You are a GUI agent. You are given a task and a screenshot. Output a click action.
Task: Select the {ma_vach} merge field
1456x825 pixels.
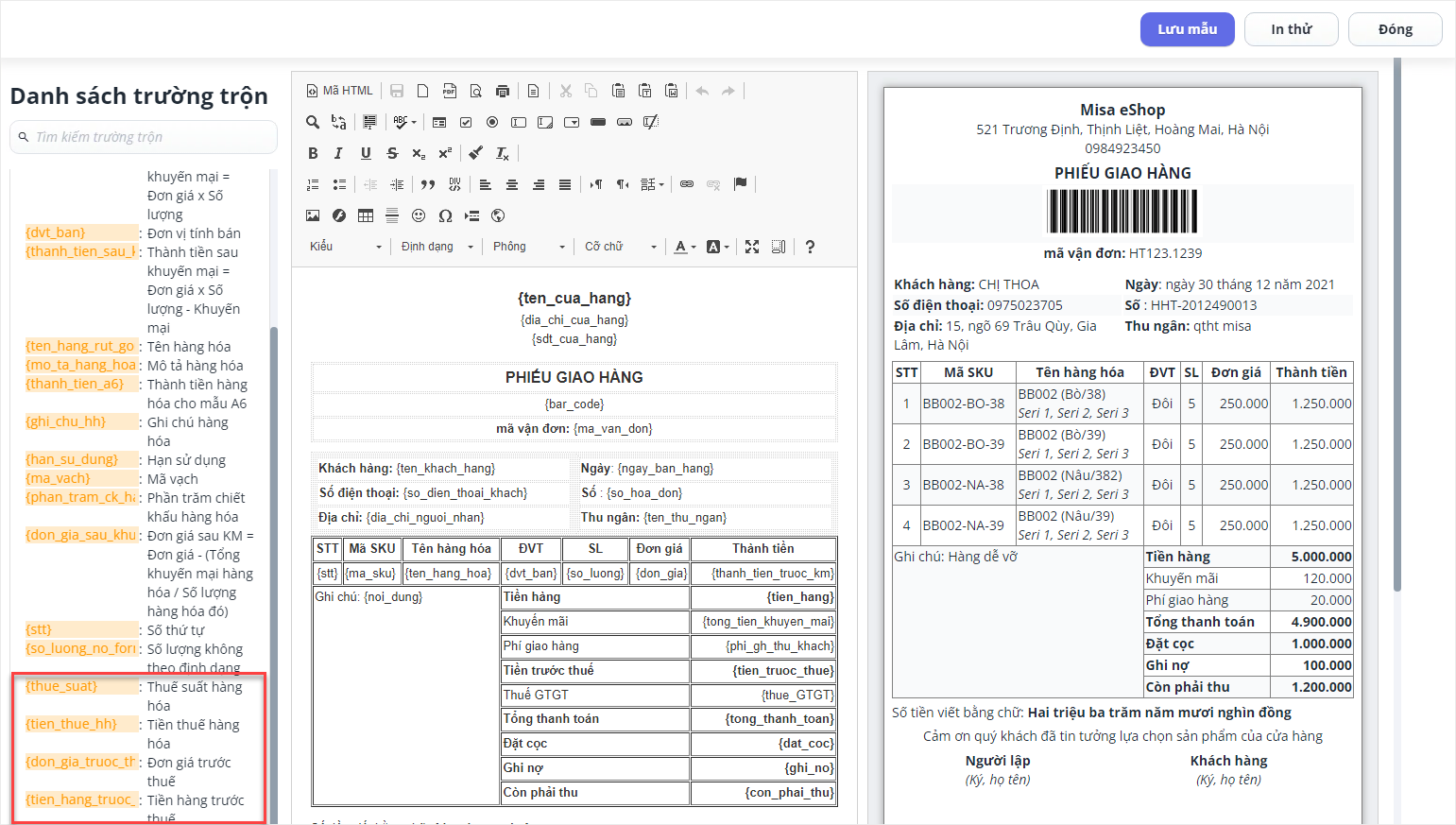[59, 478]
